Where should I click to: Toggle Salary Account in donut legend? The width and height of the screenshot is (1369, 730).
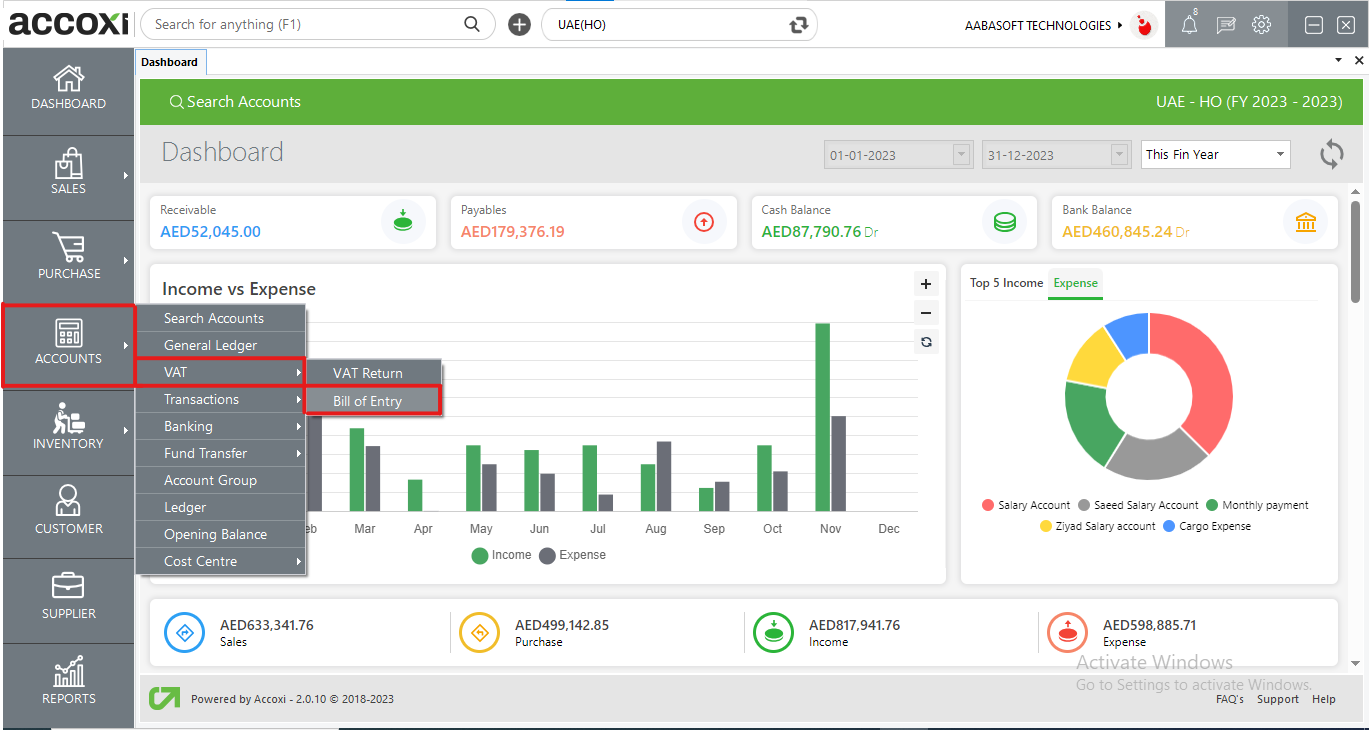click(1026, 505)
